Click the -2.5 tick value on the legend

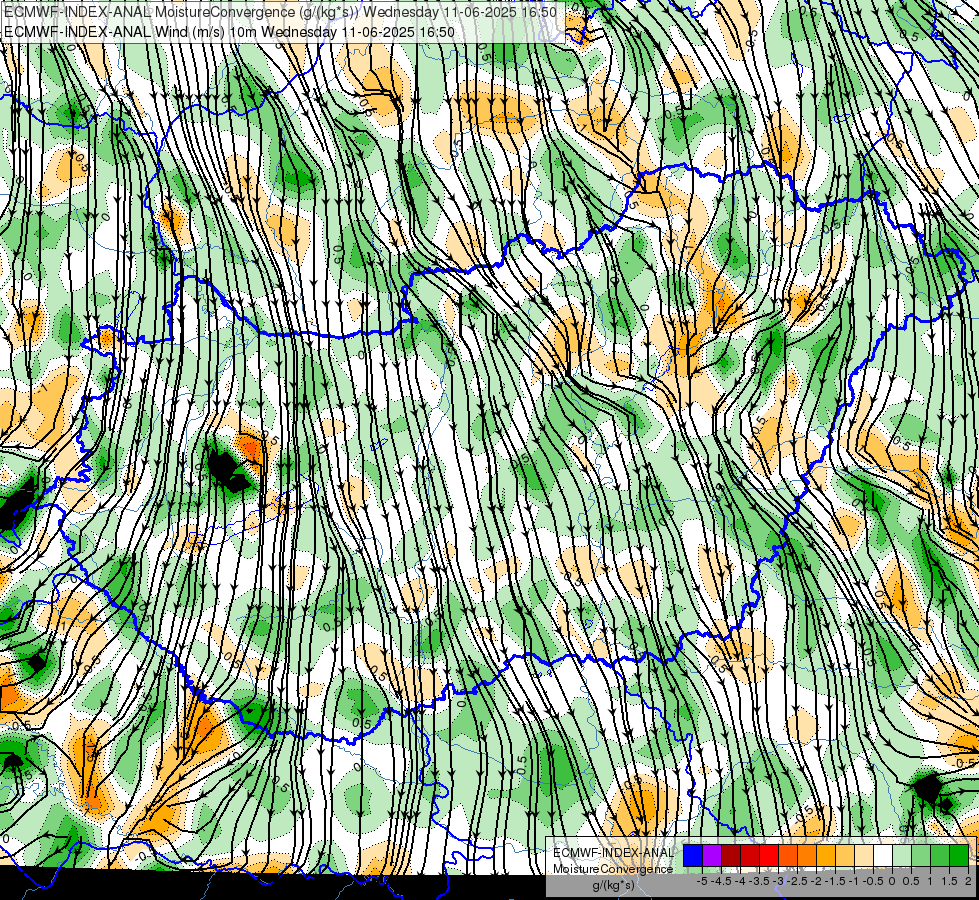point(797,881)
